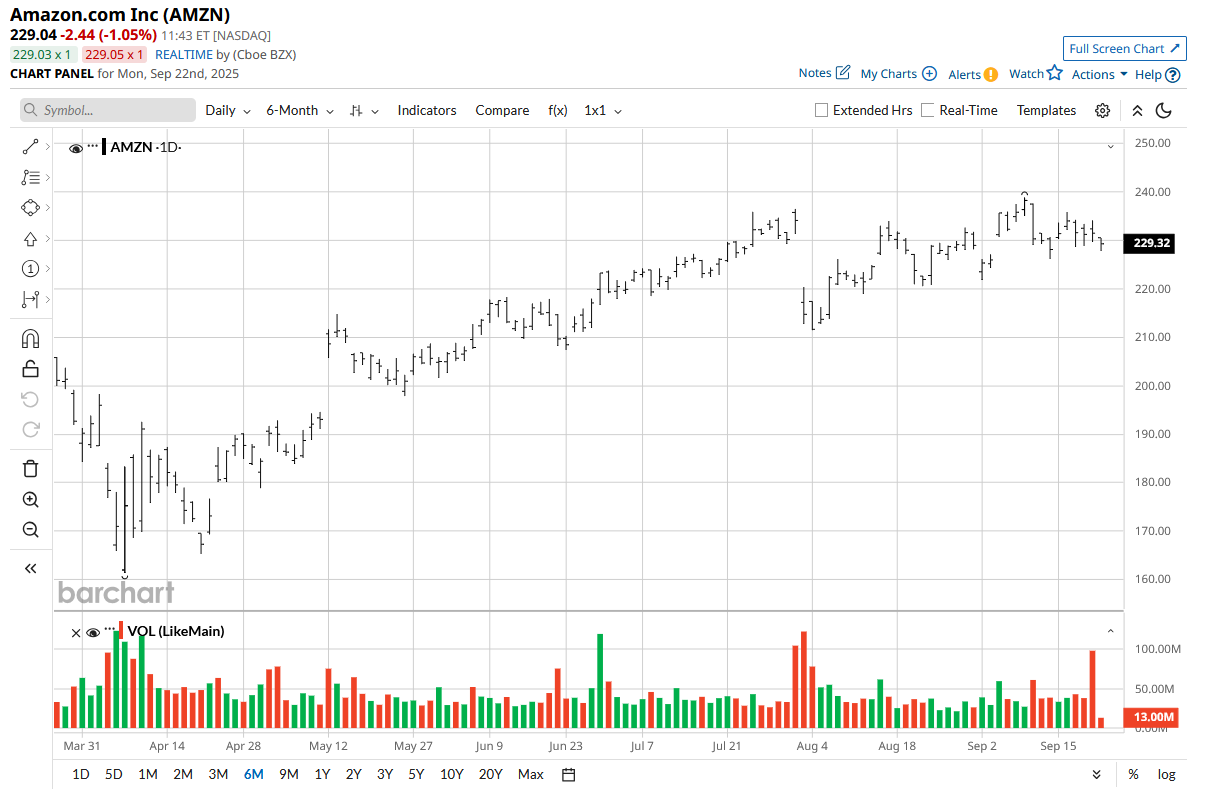Switch to dark mode with the moon icon

coord(1163,111)
